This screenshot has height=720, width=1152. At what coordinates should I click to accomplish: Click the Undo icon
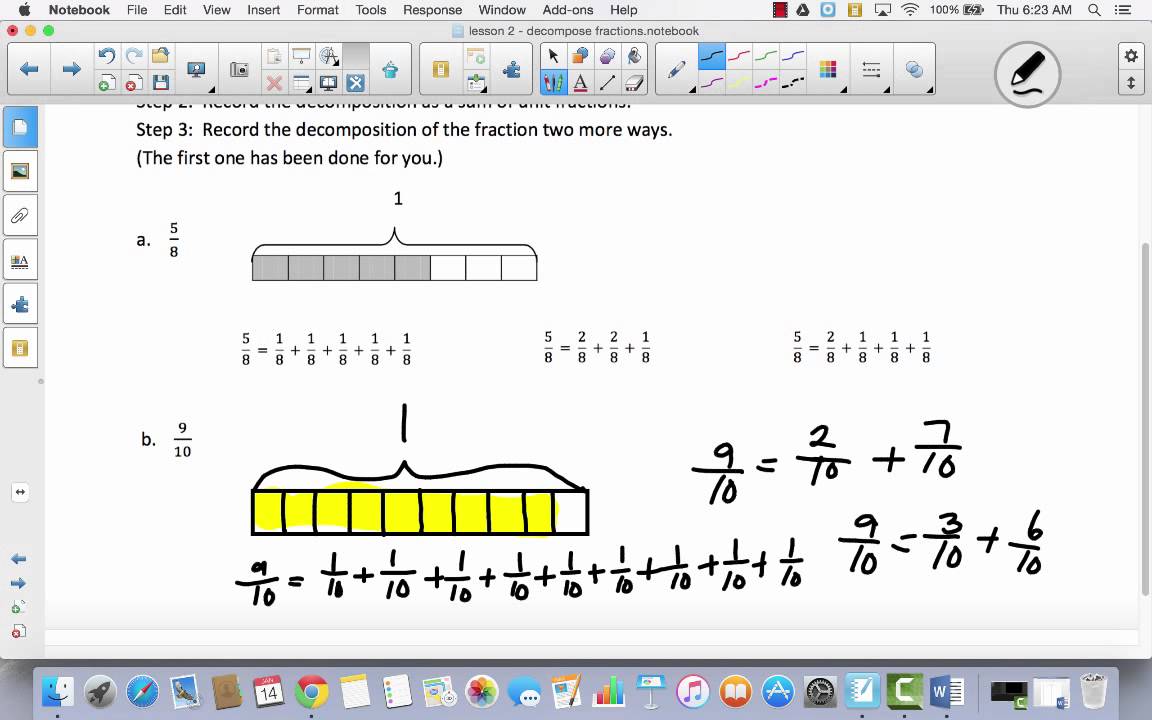(x=107, y=57)
